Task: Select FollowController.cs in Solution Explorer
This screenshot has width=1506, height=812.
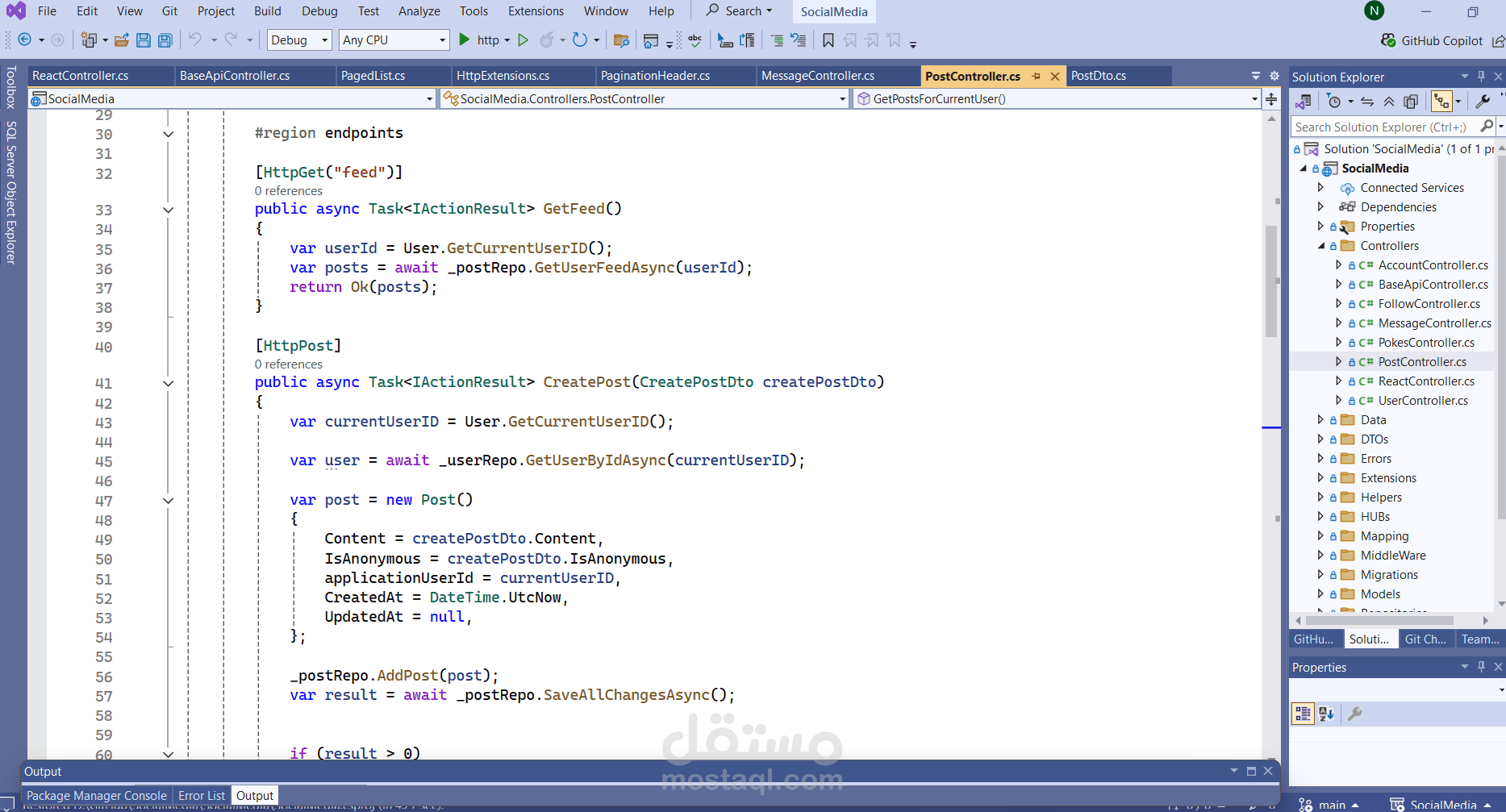Action: pyautogui.click(x=1429, y=304)
